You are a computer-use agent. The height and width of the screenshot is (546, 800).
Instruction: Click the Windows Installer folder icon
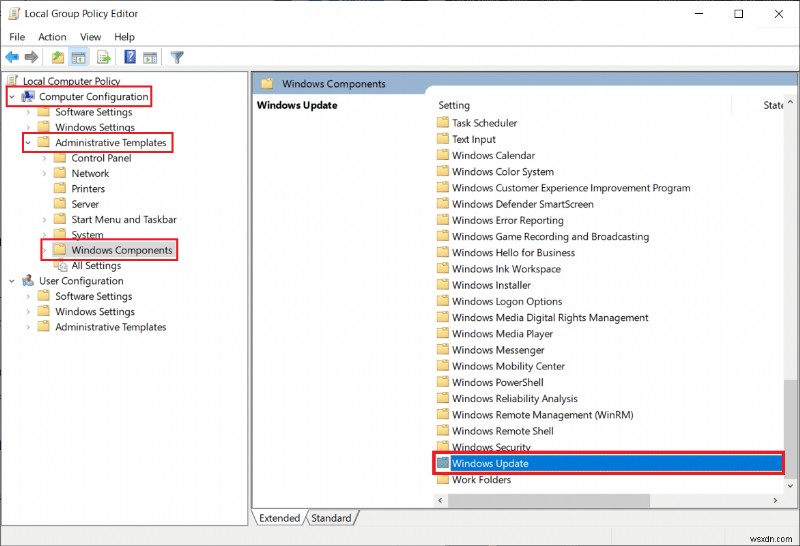click(443, 285)
